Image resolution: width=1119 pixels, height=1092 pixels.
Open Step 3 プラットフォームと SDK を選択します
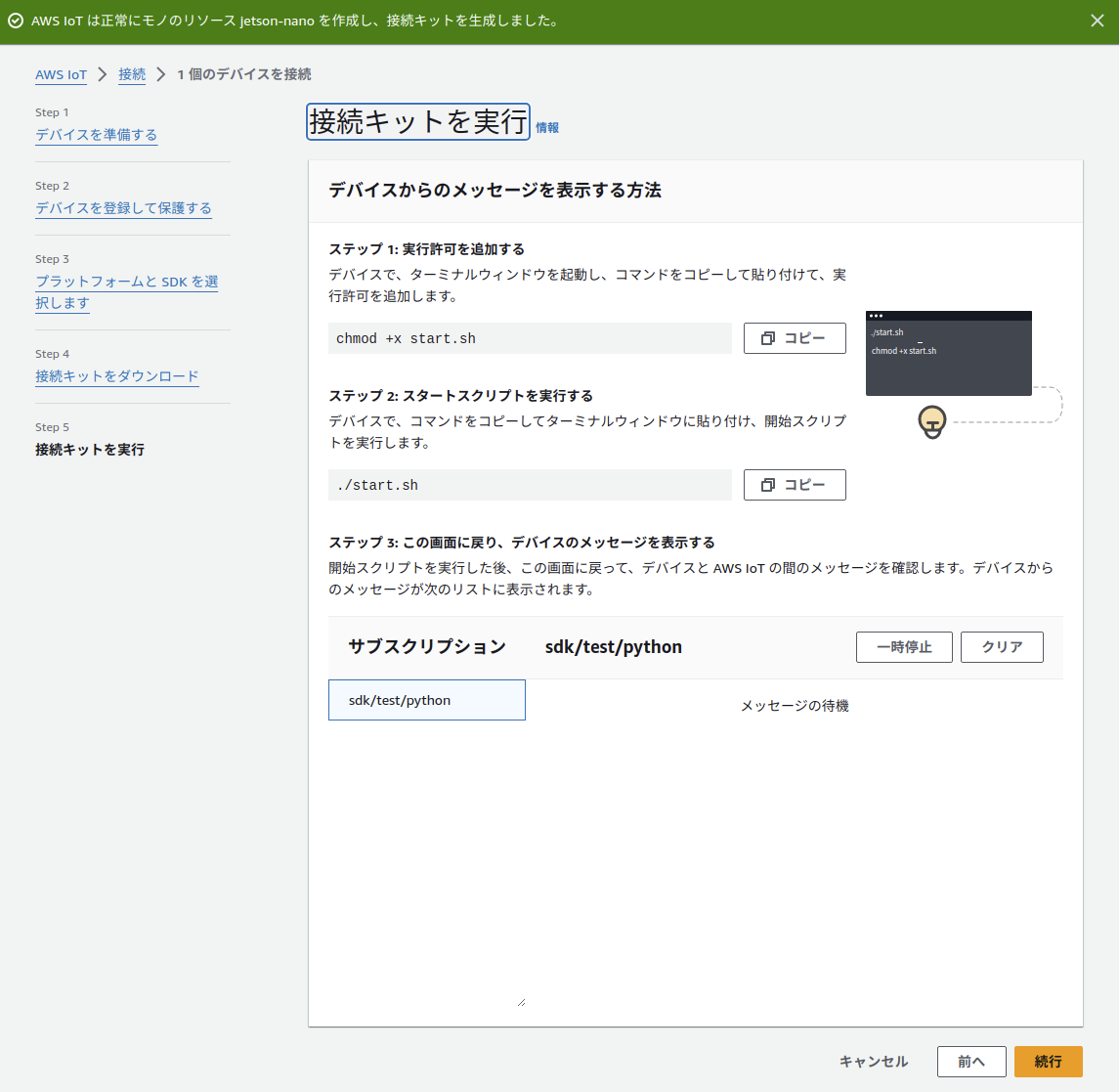(x=126, y=290)
